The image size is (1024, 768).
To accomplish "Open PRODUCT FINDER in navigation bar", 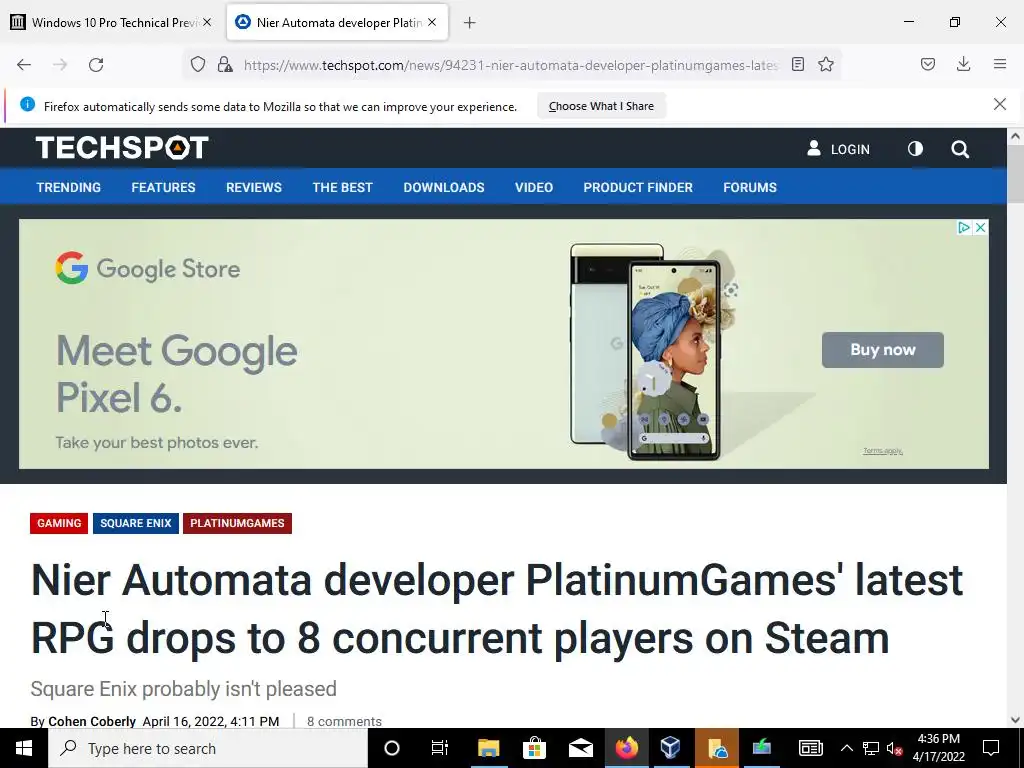I will [638, 187].
